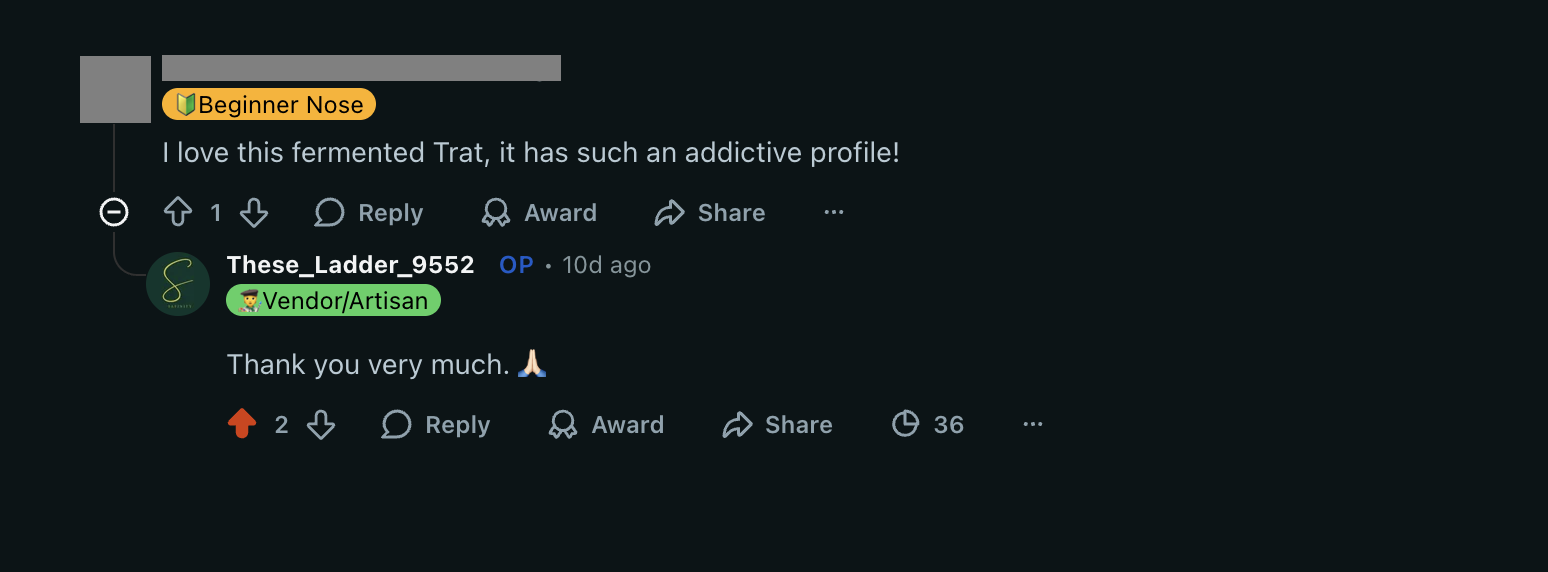Downvote the fermented Trat comment
Viewport: 1548px width, 572px height.
point(254,212)
